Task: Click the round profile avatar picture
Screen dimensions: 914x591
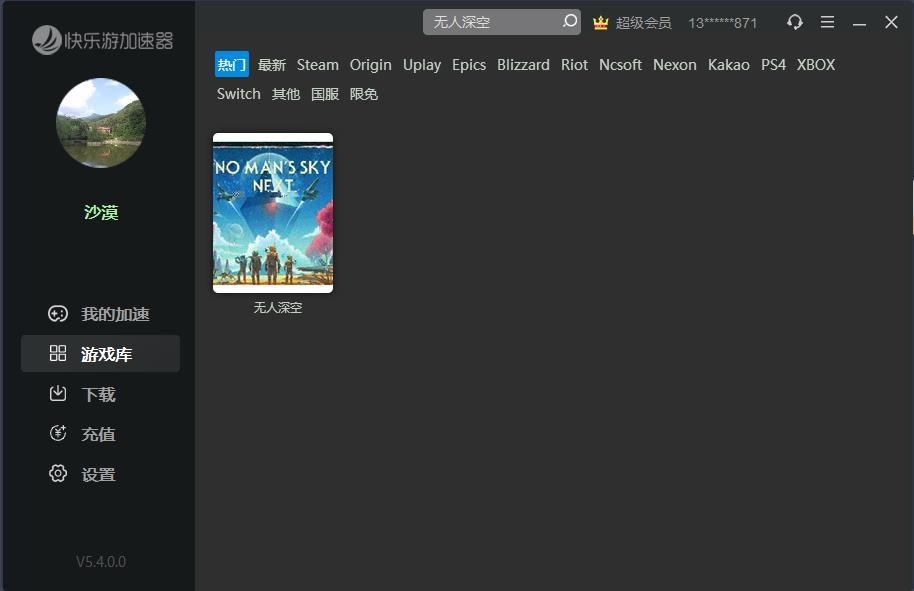Action: [x=101, y=123]
